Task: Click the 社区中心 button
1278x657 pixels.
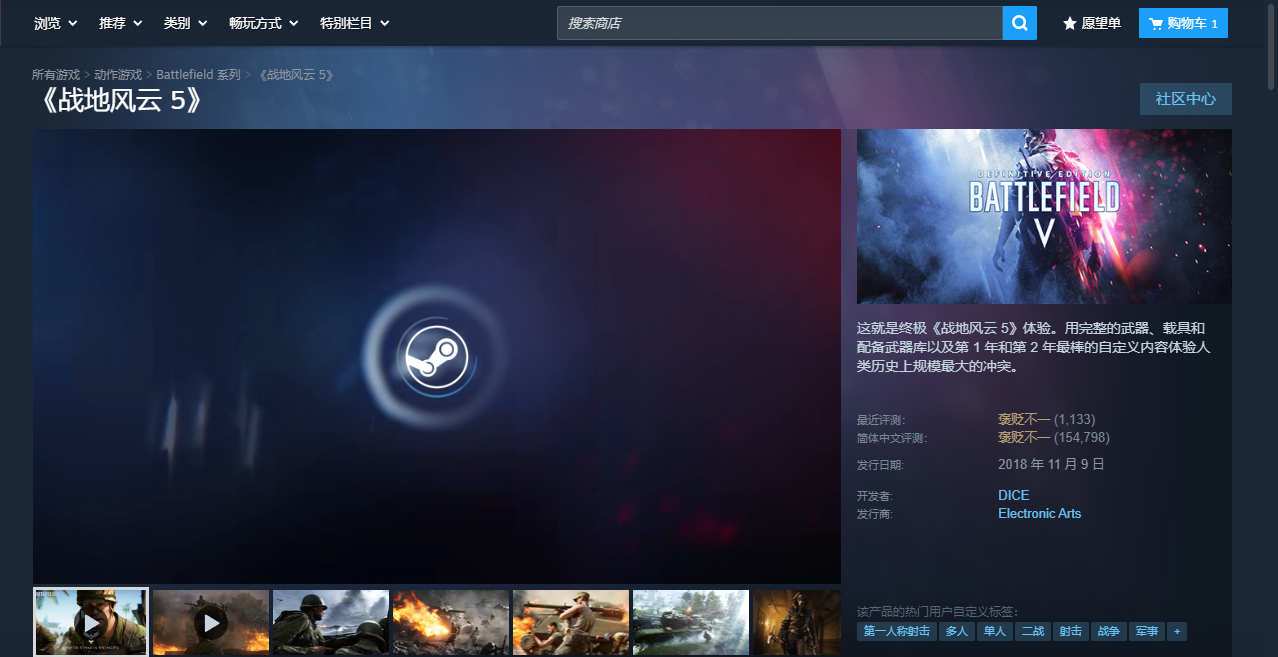Action: (1186, 99)
